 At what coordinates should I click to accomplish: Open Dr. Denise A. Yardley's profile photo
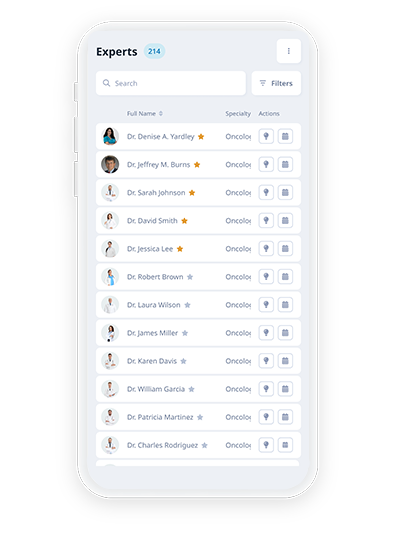[110, 136]
